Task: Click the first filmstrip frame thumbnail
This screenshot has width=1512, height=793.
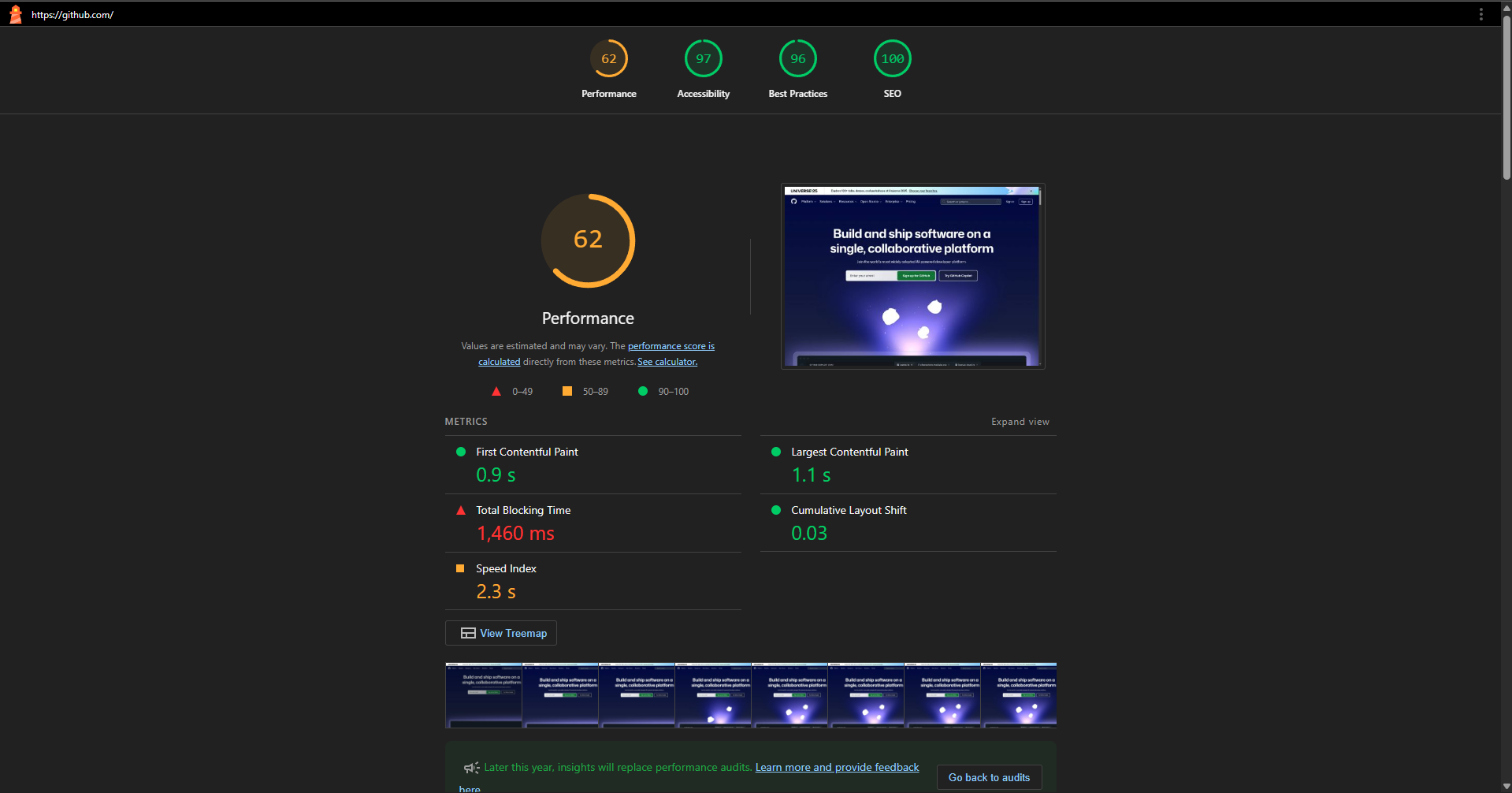Action: (484, 695)
